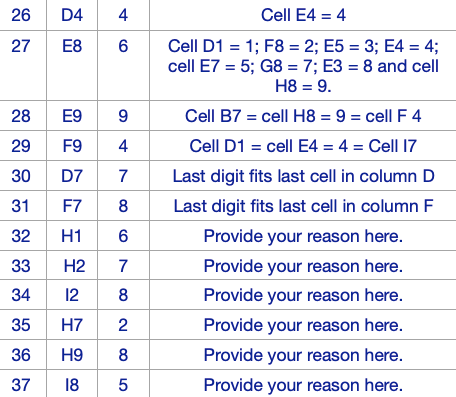456x397 pixels.
Task: Click the 'Cell E4 = 4' reason
Action: (x=303, y=15)
